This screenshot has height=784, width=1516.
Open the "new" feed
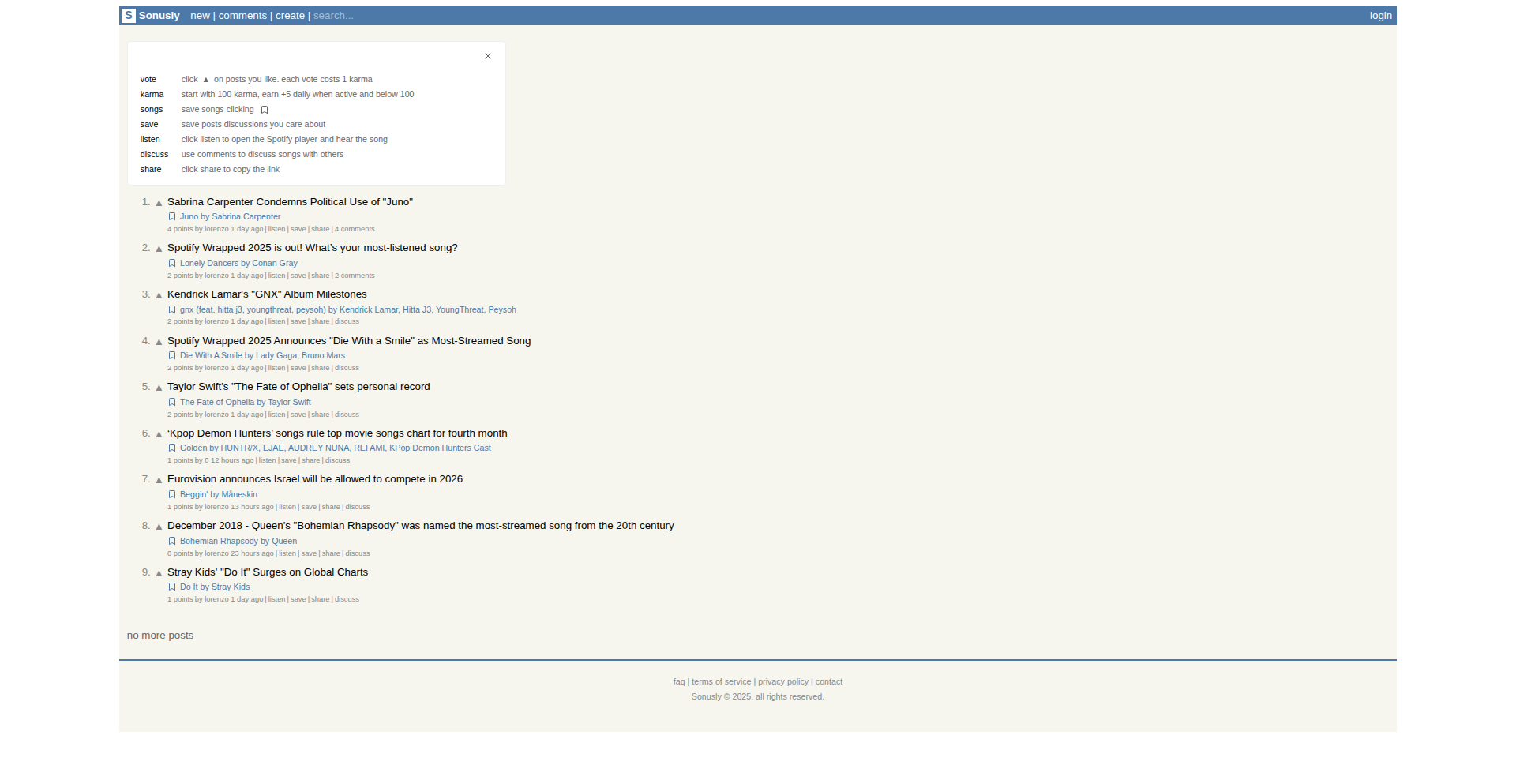pyautogui.click(x=200, y=15)
